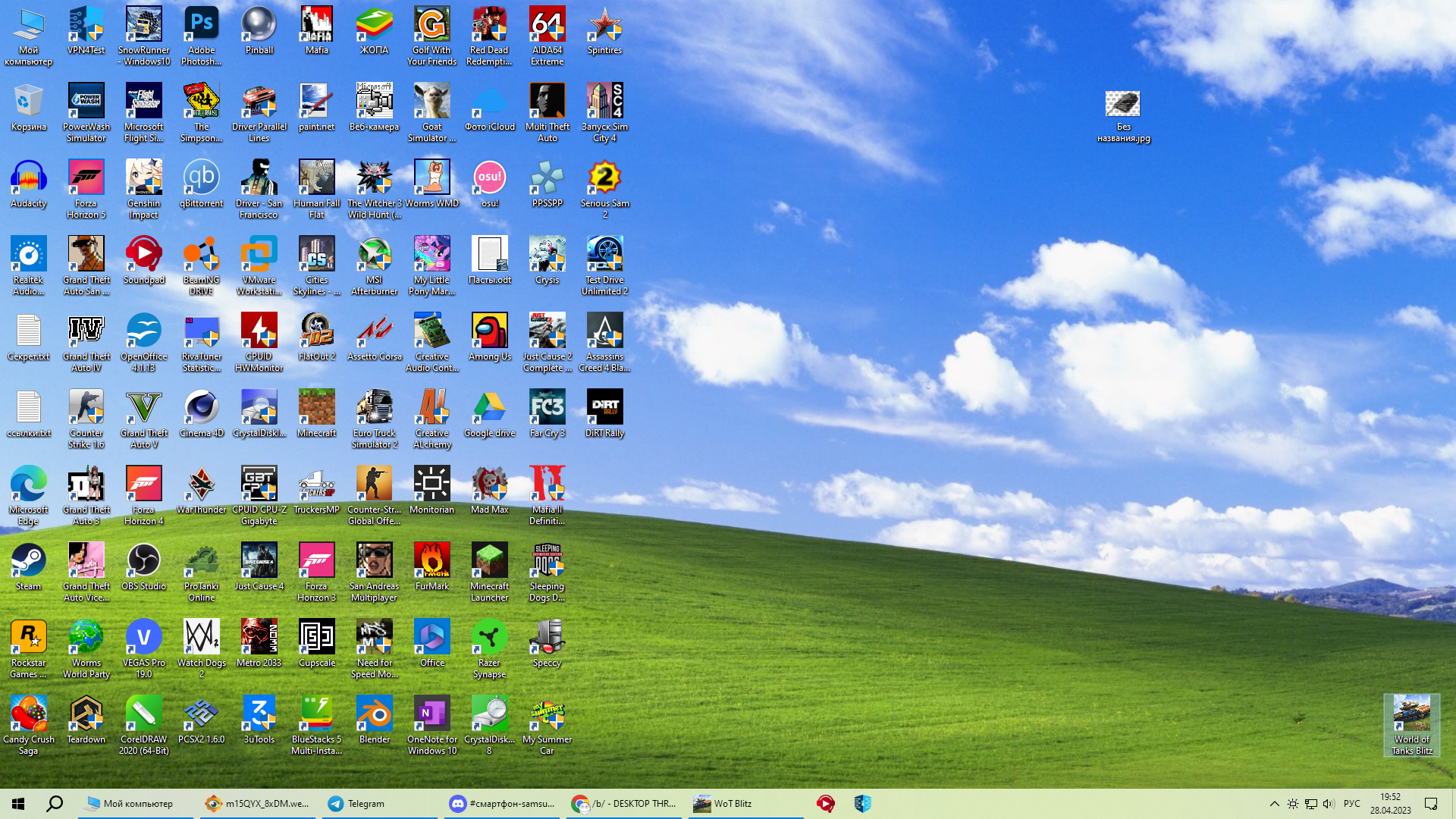Select the Speccy desktop icon
This screenshot has height=819, width=1456.
548,643
